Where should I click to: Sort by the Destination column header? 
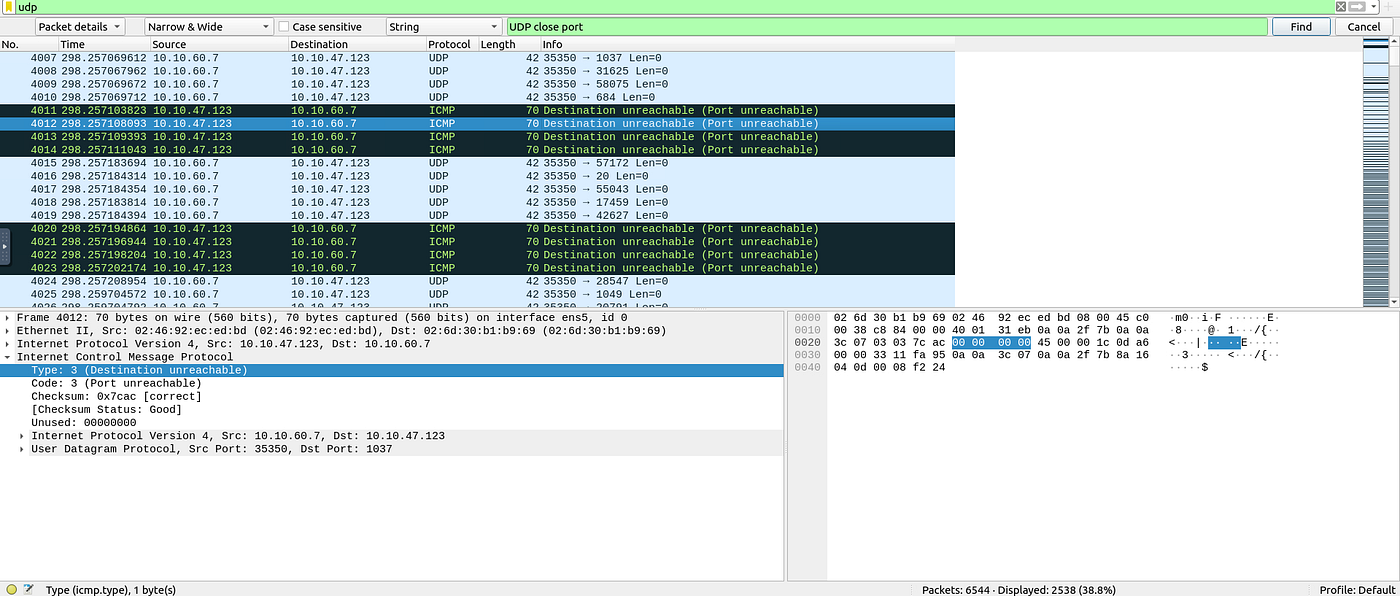pyautogui.click(x=357, y=44)
